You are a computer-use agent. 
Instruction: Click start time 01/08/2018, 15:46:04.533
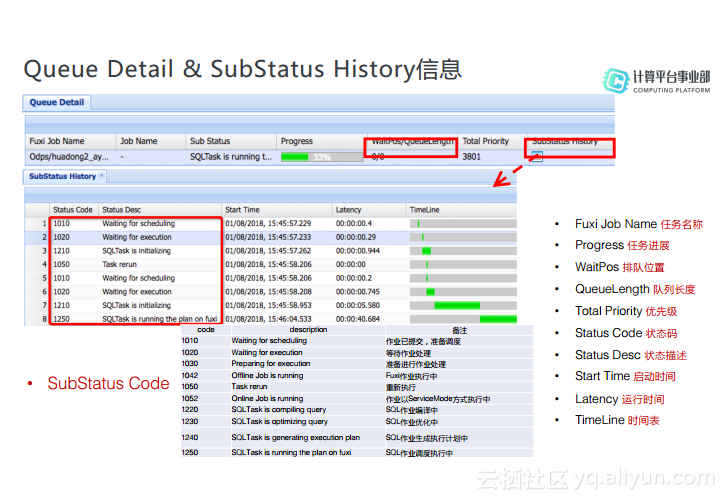pyautogui.click(x=268, y=319)
